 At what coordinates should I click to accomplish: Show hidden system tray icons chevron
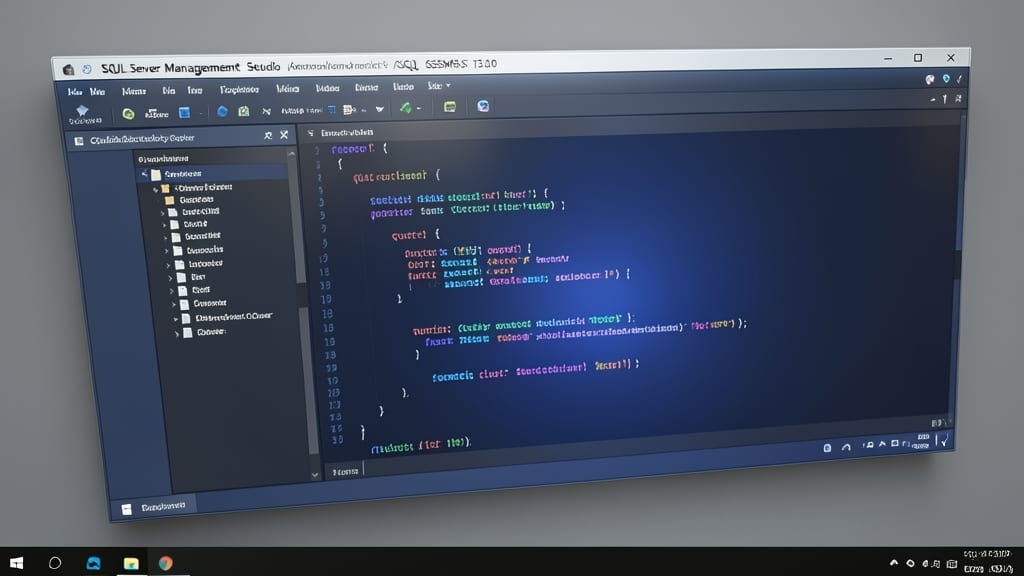click(x=894, y=562)
